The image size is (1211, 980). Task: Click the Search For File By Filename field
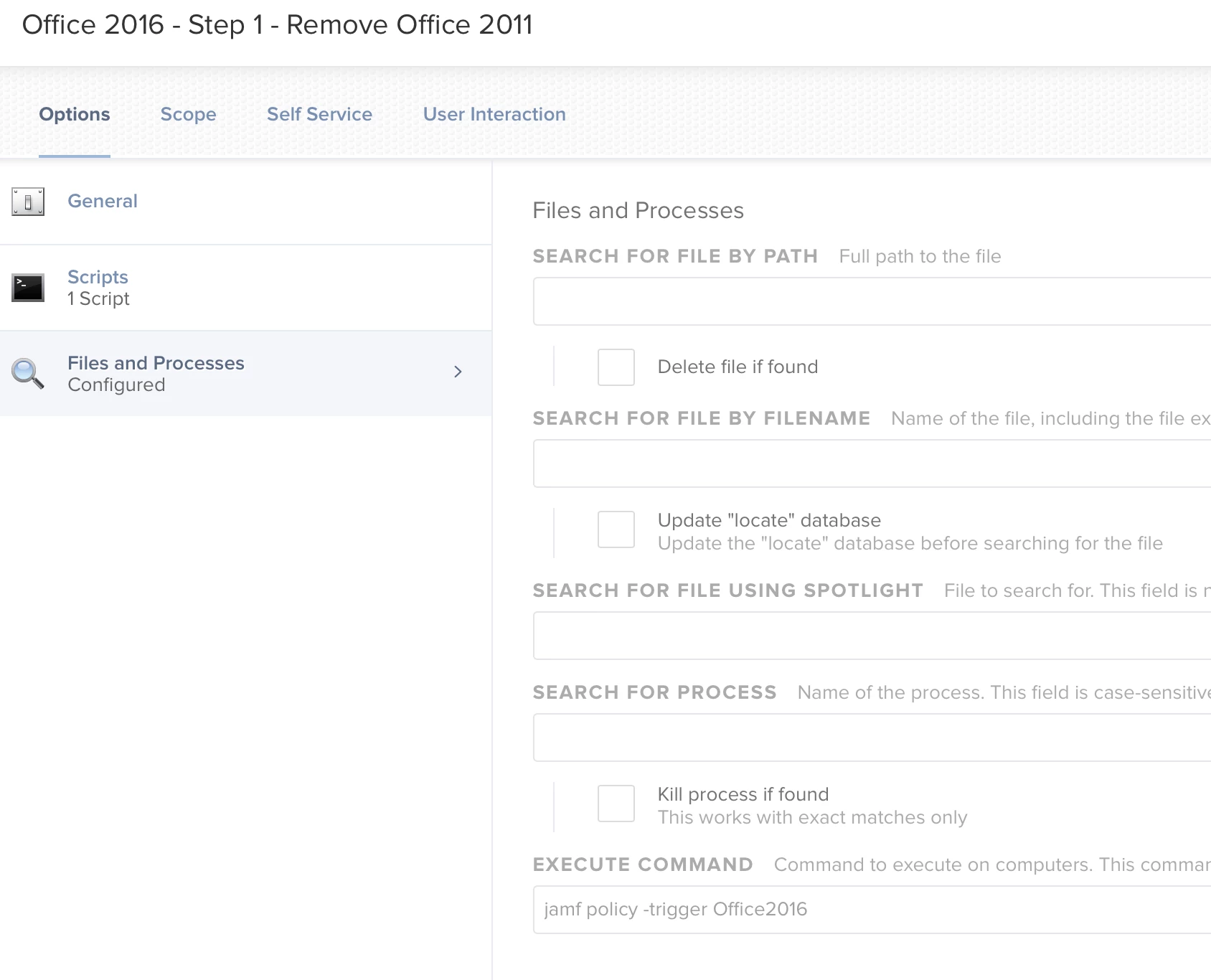tap(872, 463)
